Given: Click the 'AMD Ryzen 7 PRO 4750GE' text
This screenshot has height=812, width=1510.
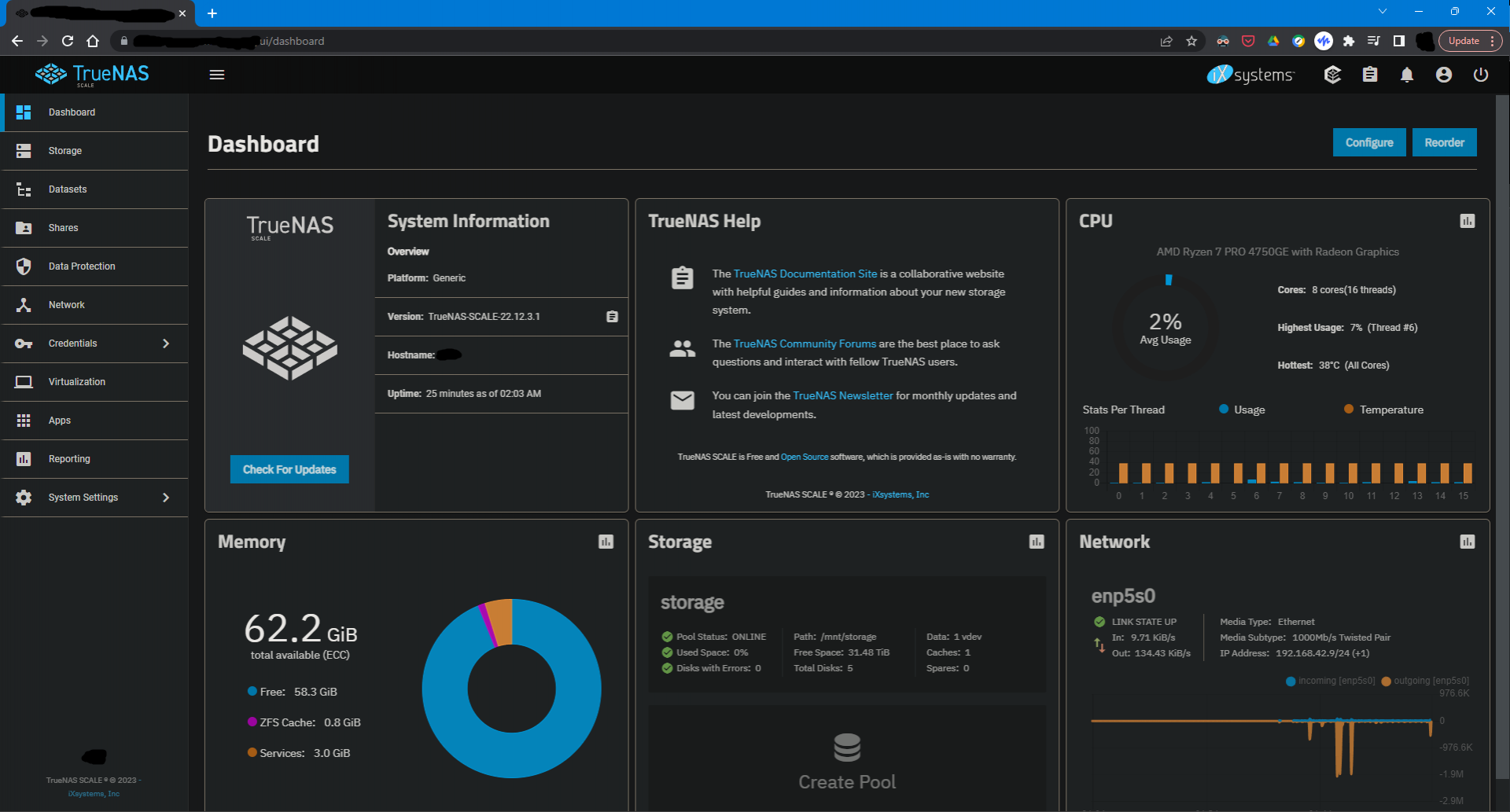Looking at the screenshot, I should coord(1278,252).
